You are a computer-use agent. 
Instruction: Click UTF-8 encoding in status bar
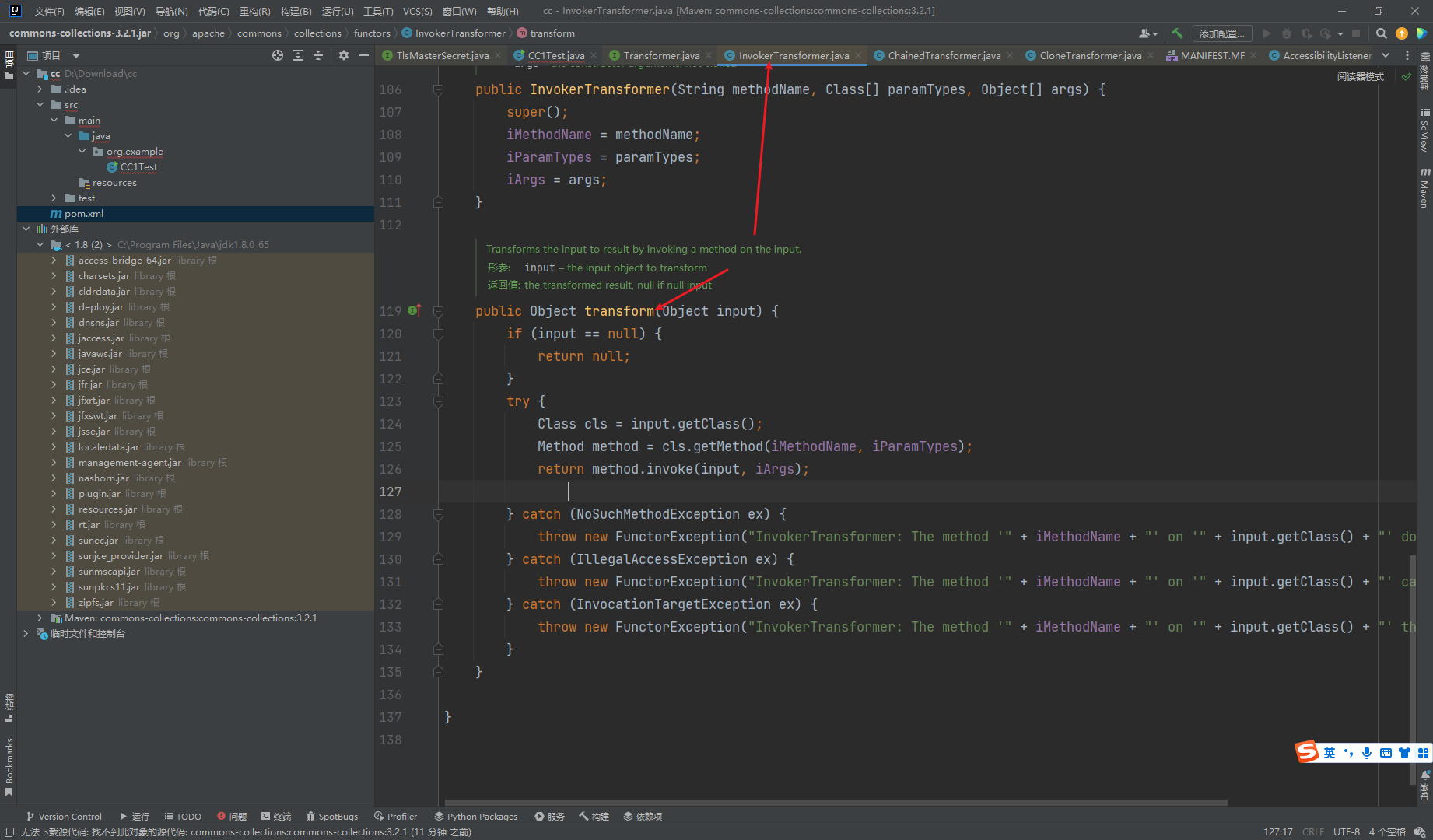pos(1346,831)
